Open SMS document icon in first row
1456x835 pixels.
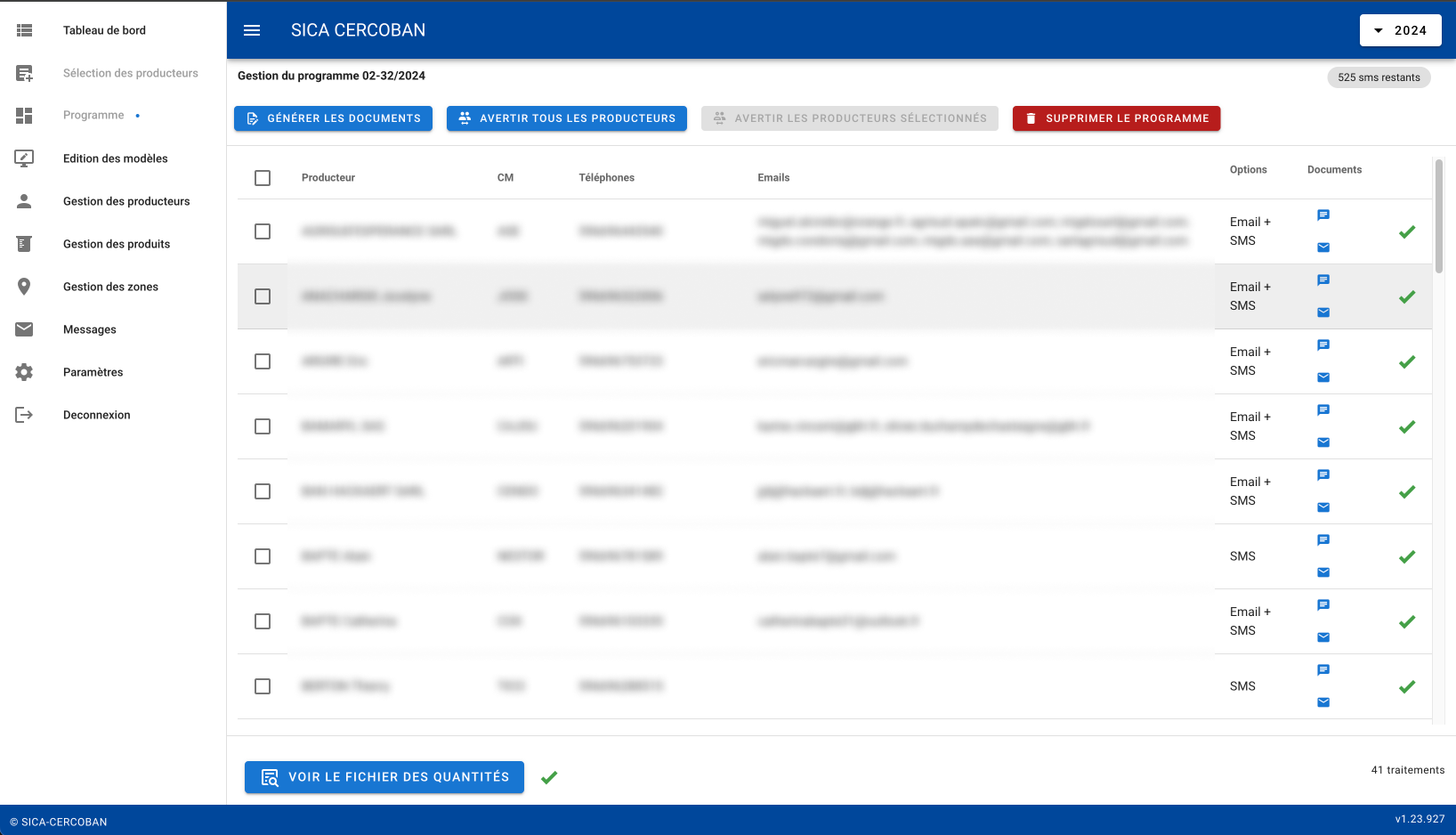click(x=1323, y=215)
